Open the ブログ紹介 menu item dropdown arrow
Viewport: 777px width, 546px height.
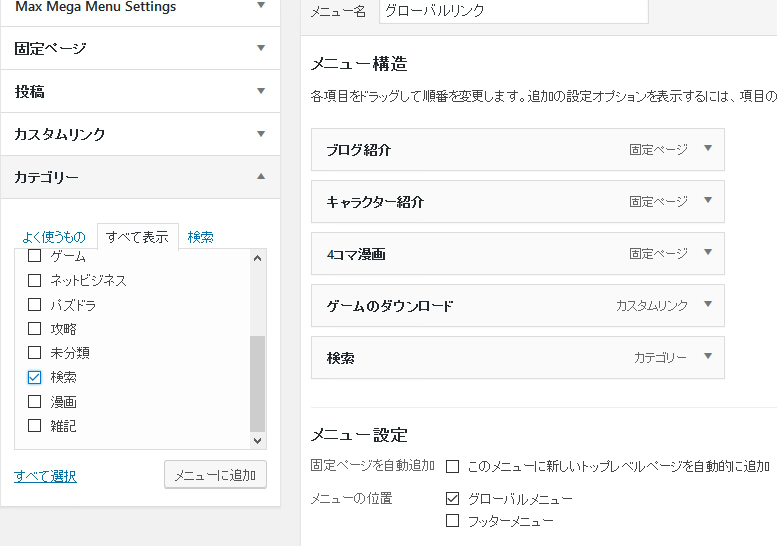coord(708,148)
